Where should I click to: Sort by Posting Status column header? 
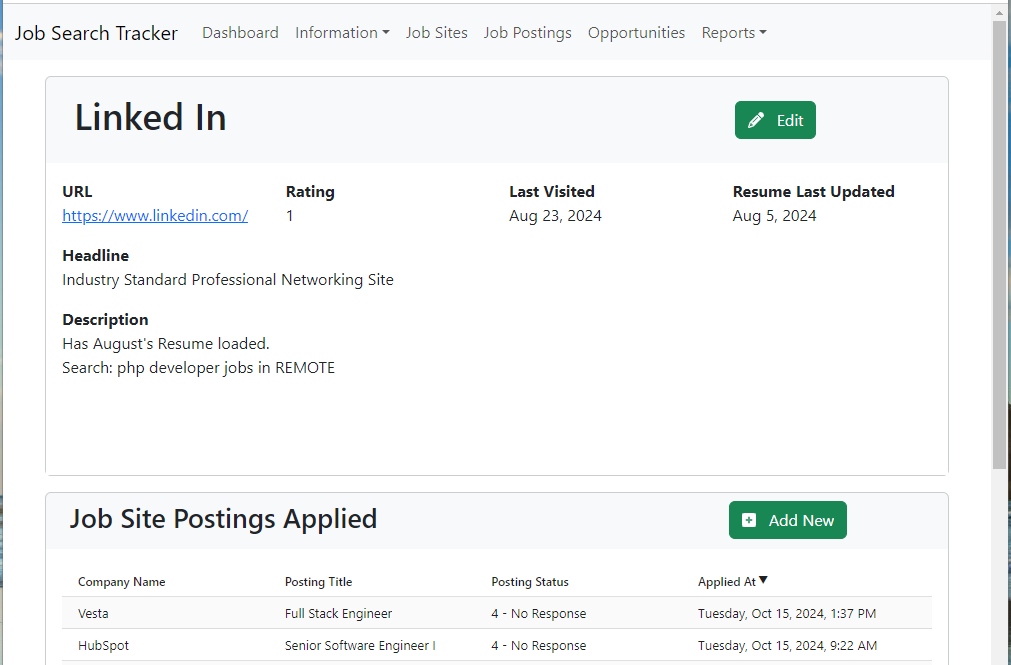click(530, 582)
